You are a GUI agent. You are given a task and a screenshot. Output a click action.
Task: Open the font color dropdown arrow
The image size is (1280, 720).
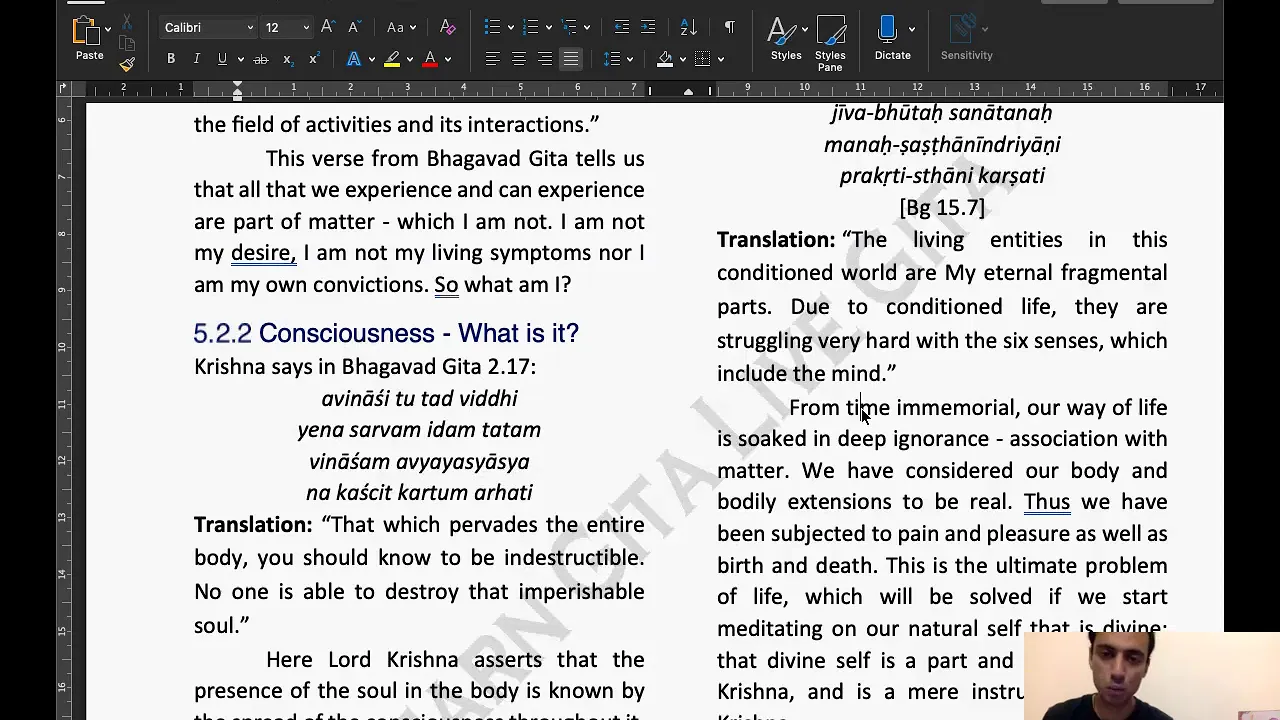click(448, 60)
